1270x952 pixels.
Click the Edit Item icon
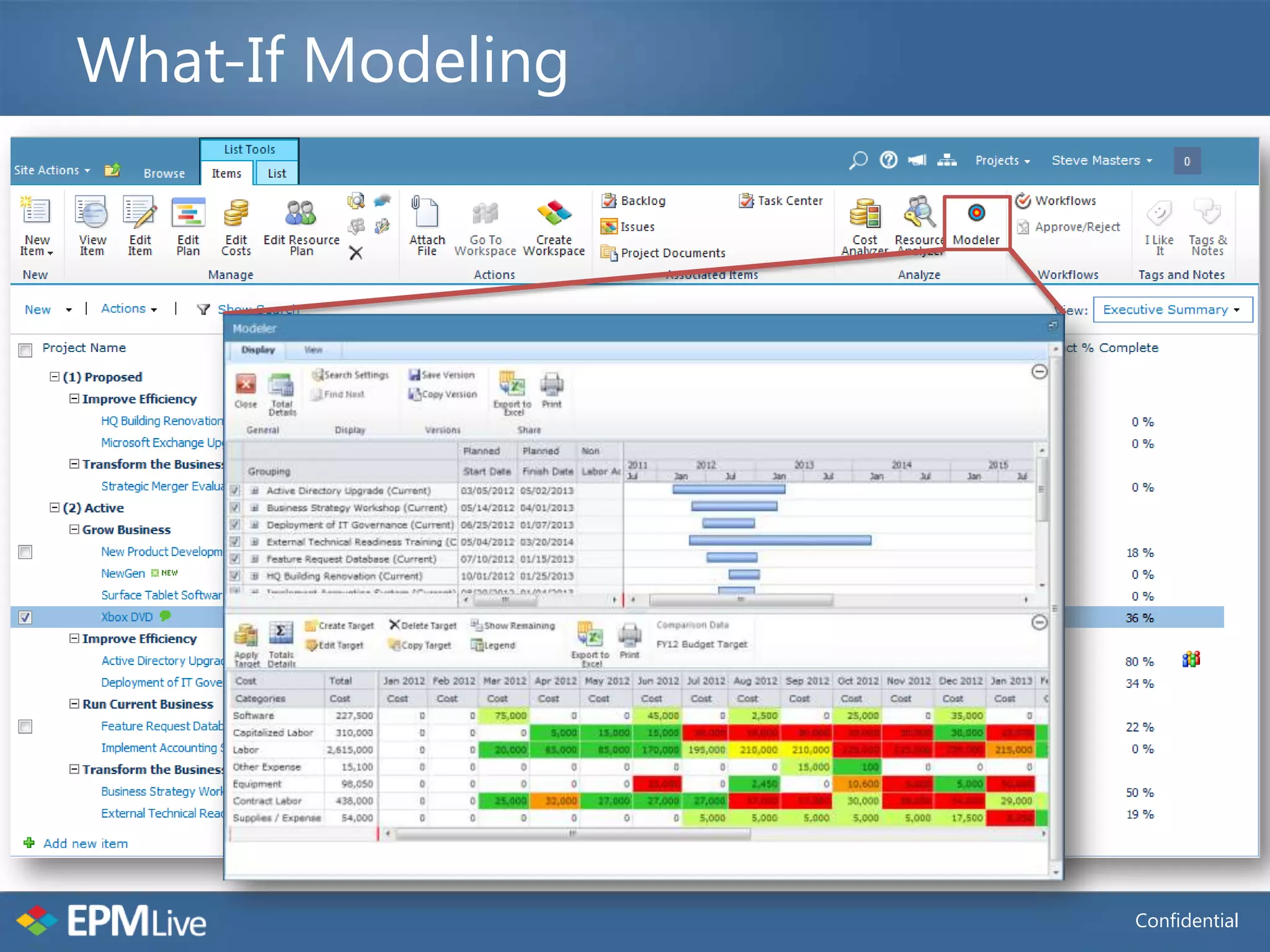coord(140,212)
